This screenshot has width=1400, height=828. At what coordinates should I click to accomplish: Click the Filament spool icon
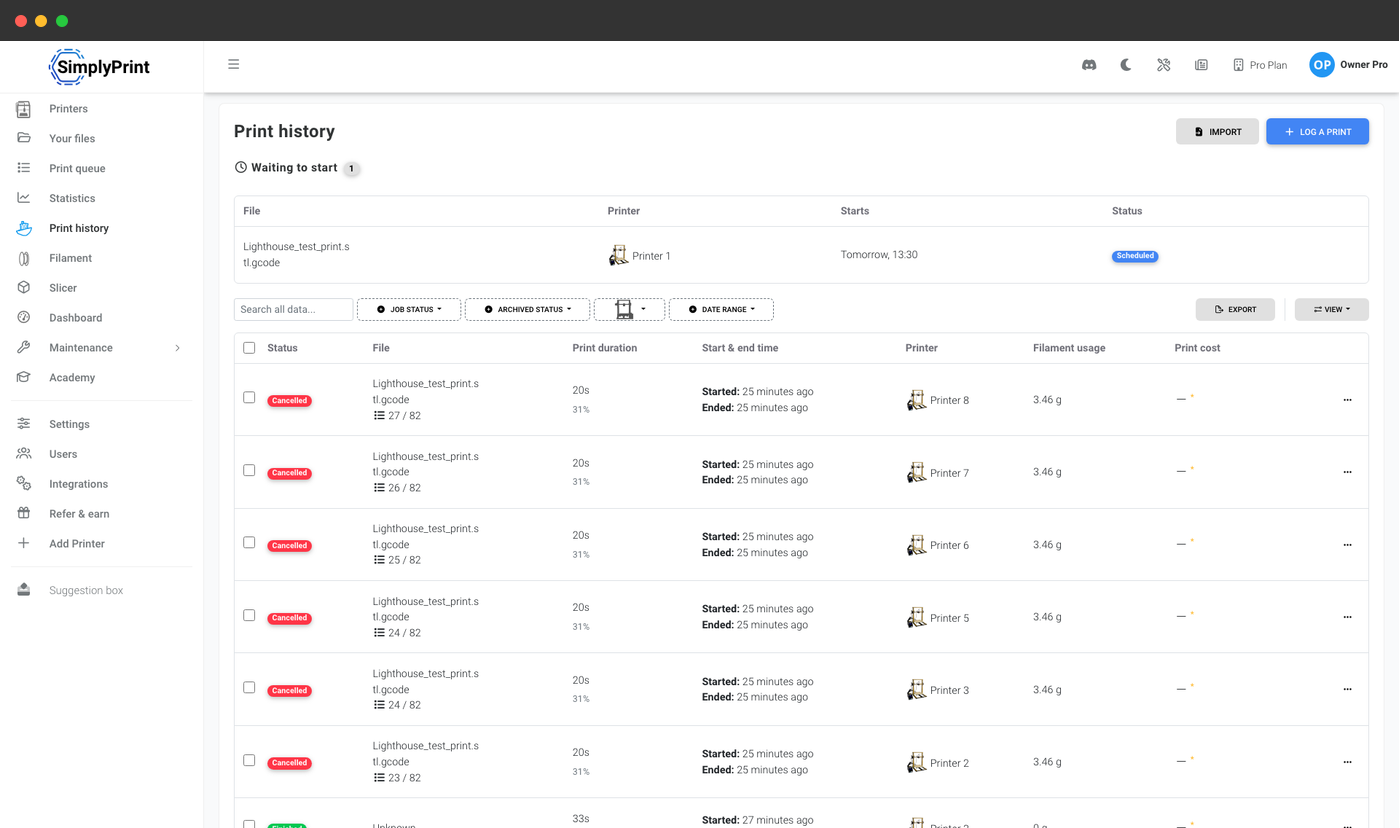pyautogui.click(x=23, y=258)
